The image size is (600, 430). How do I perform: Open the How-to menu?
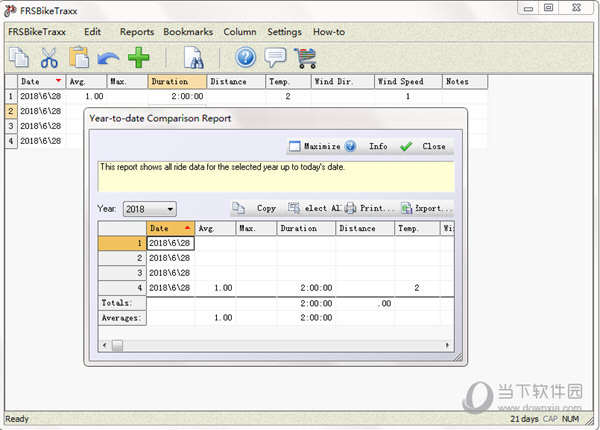[x=329, y=32]
